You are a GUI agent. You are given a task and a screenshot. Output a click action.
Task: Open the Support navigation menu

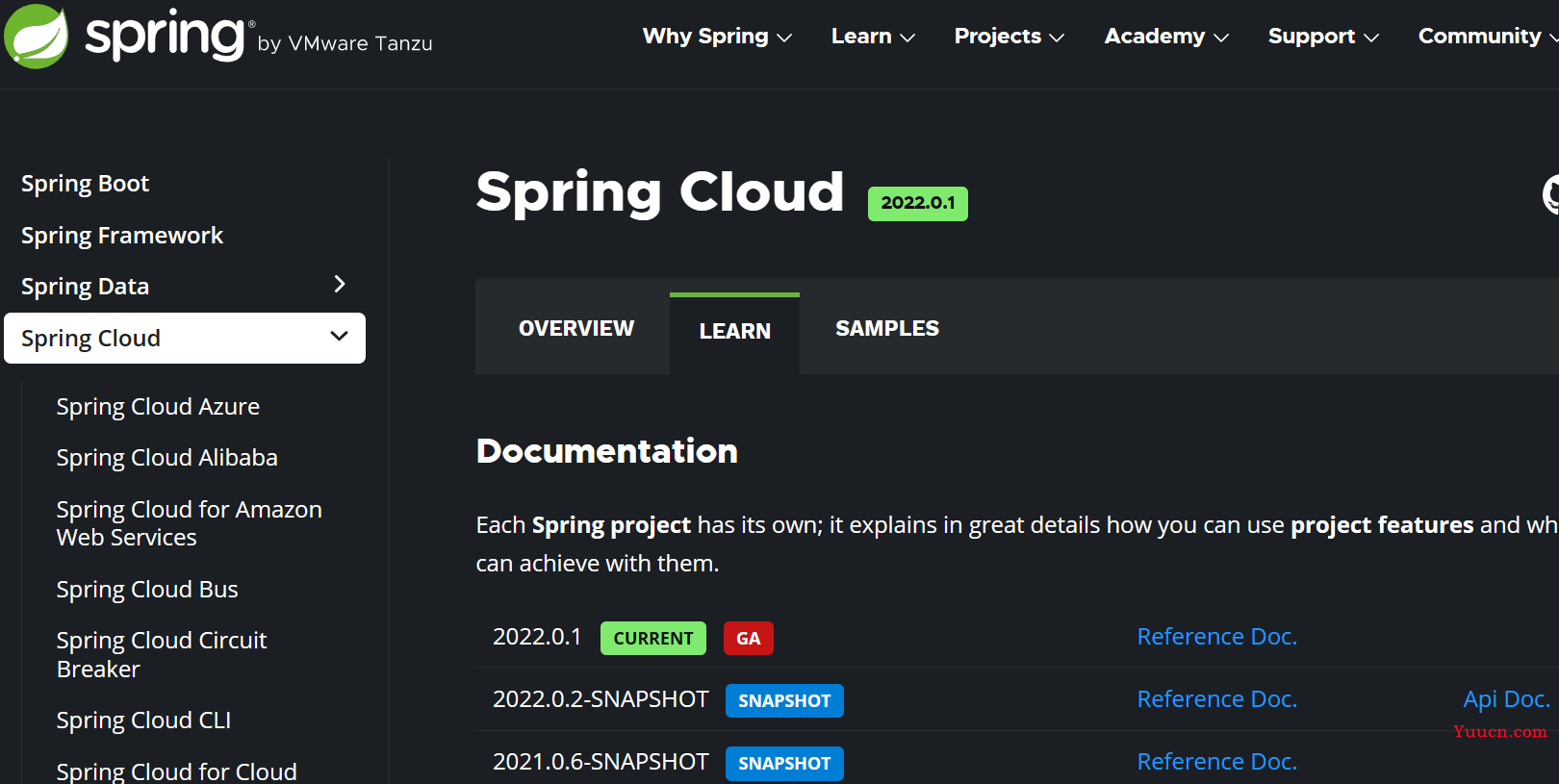coord(1323,37)
